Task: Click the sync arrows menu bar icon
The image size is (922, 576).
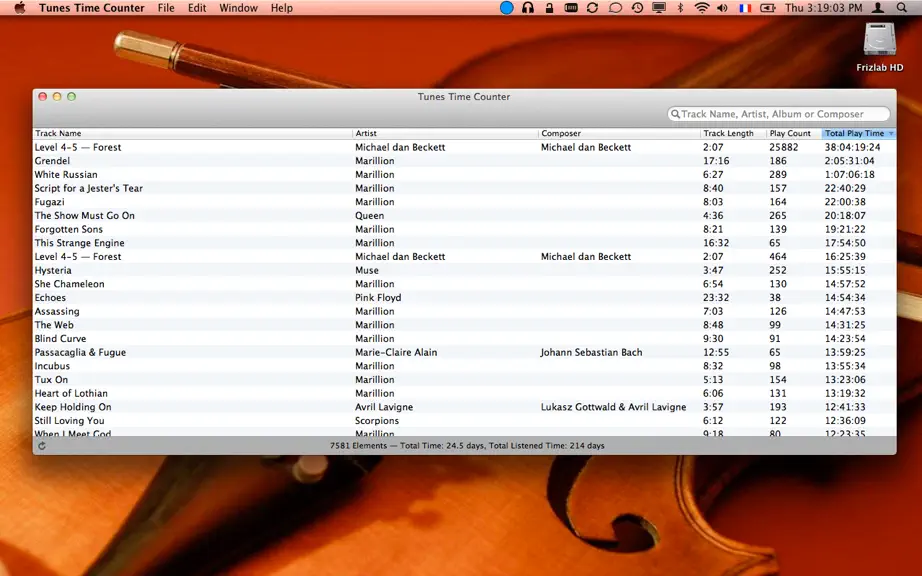Action: tap(592, 8)
